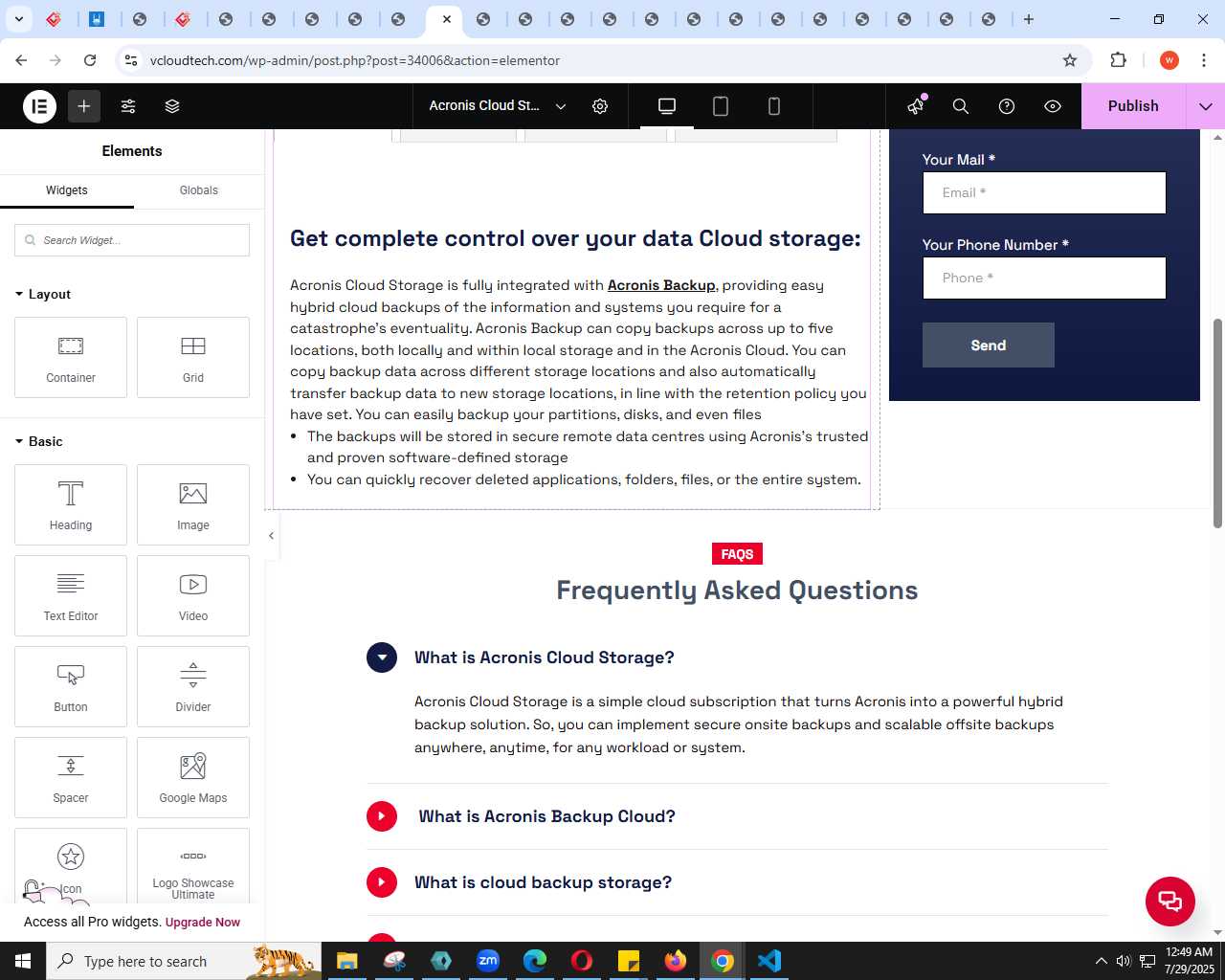Switch to mobile responsive view
Viewport: 1225px width, 980px height.
click(774, 106)
